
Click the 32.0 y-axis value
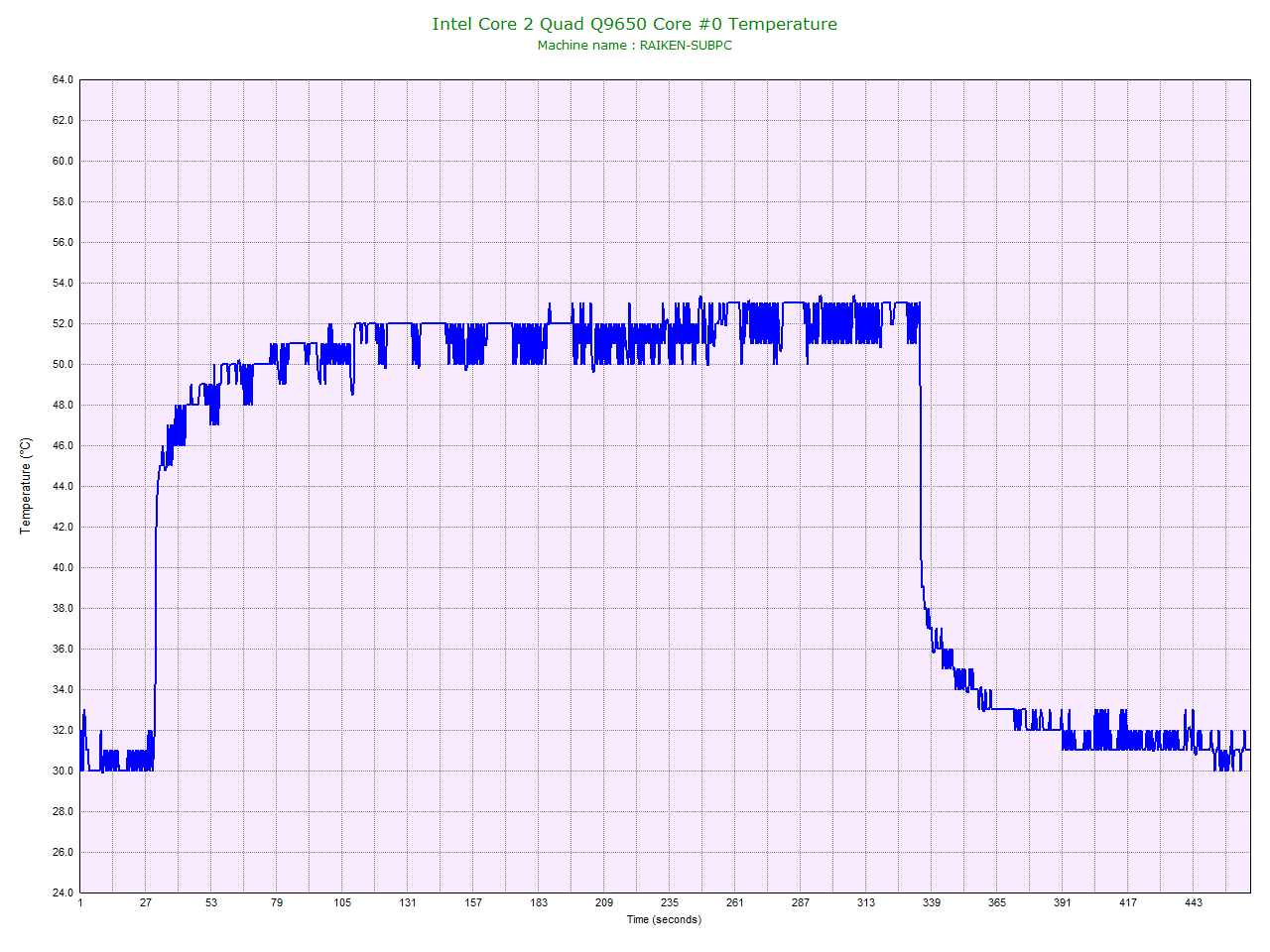[x=63, y=730]
